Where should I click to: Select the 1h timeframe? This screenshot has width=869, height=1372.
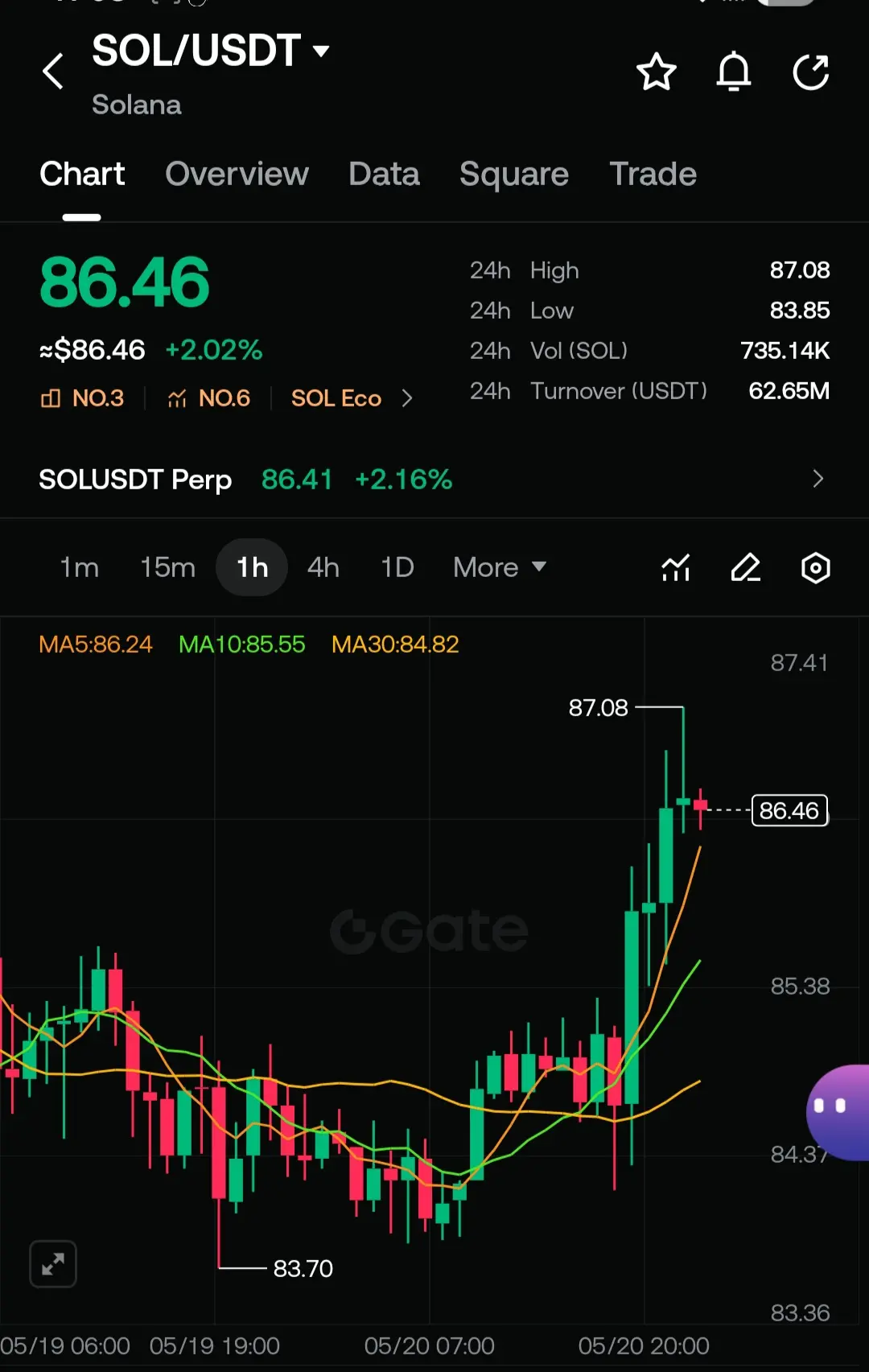coord(252,567)
